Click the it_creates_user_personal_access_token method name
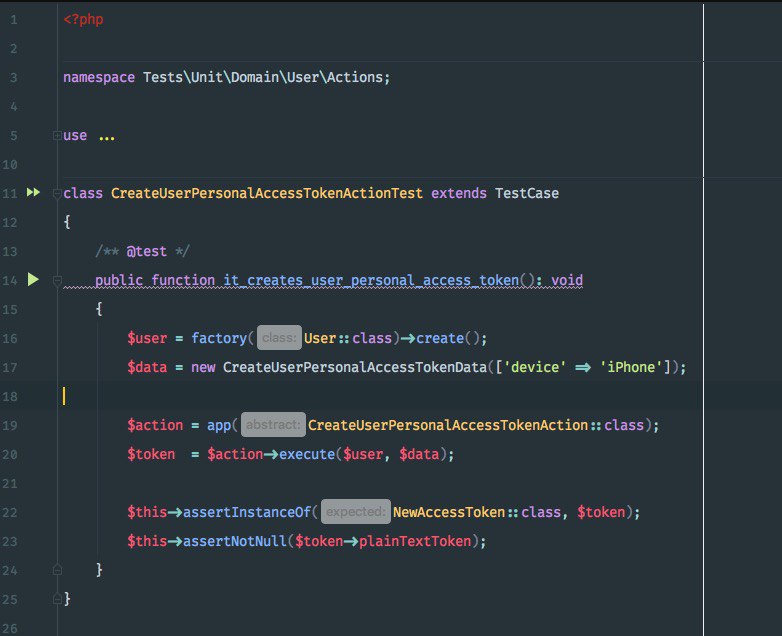The width and height of the screenshot is (782, 636). pyautogui.click(x=371, y=280)
